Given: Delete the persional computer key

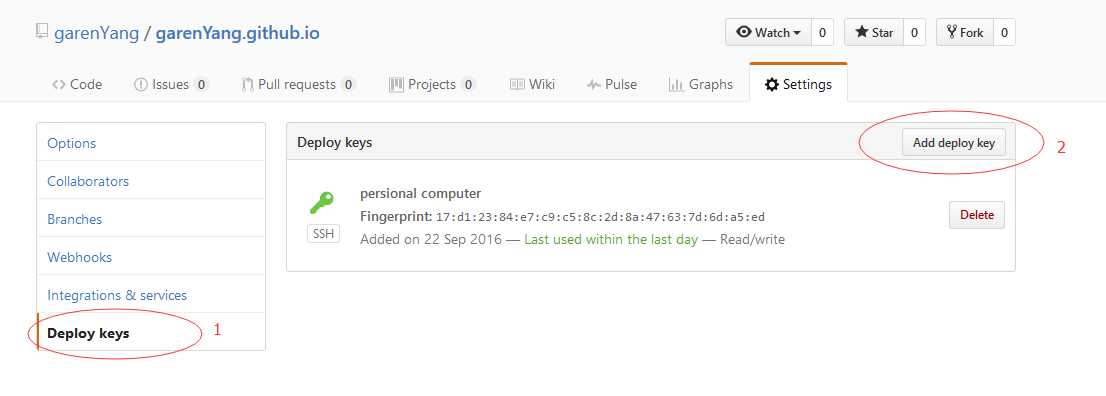Looking at the screenshot, I should 977,215.
